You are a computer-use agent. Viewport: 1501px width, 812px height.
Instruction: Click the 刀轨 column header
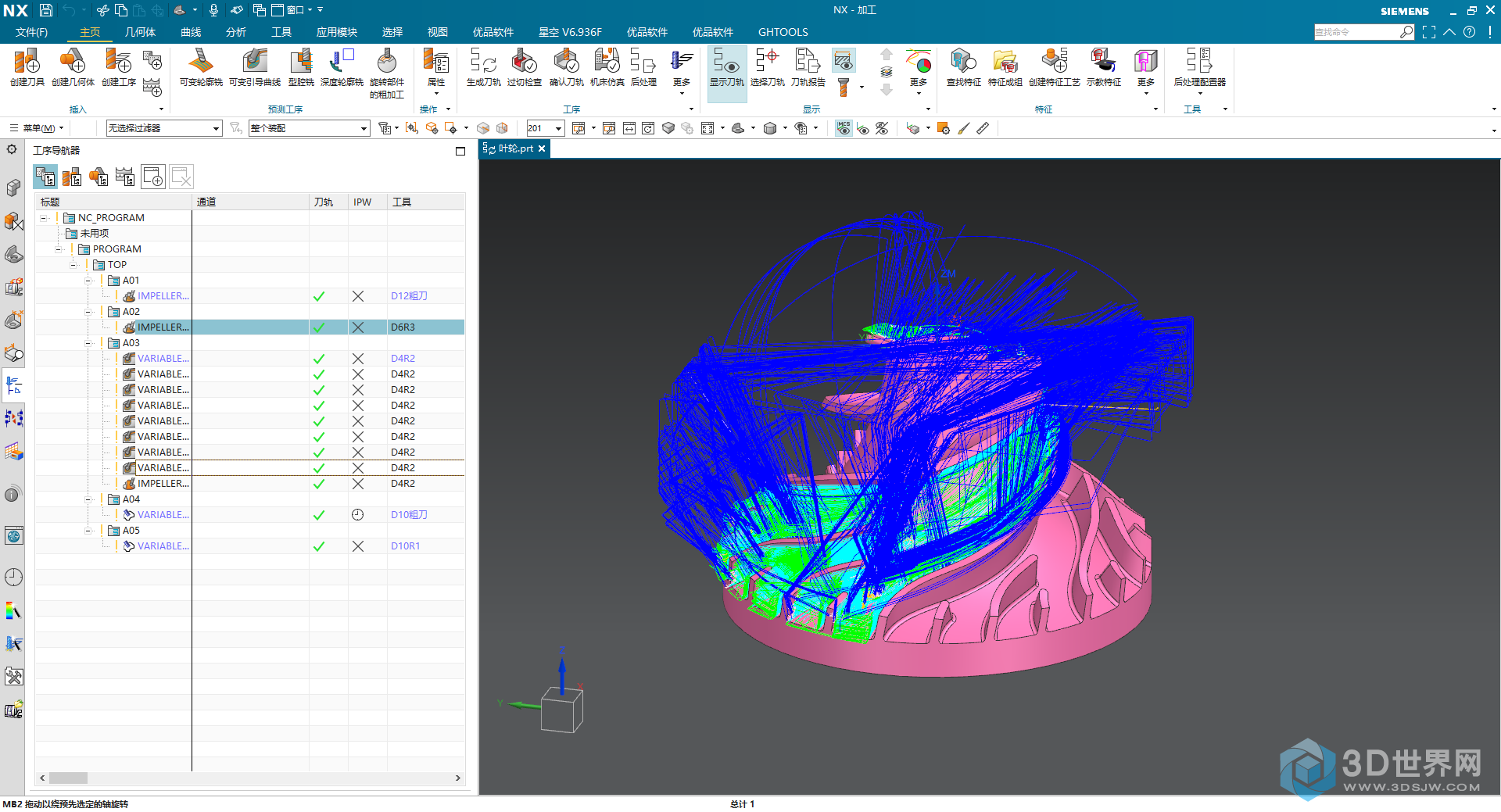click(x=328, y=202)
